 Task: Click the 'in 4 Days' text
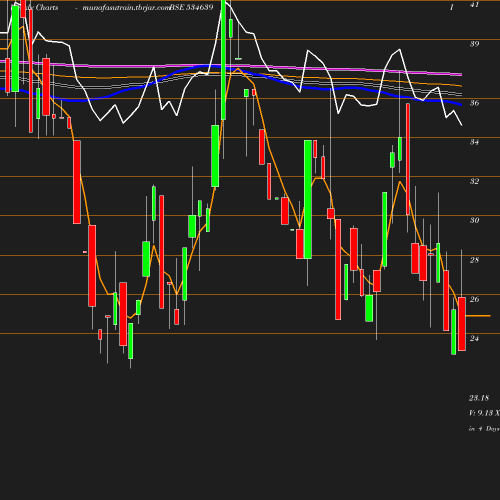click(484, 429)
